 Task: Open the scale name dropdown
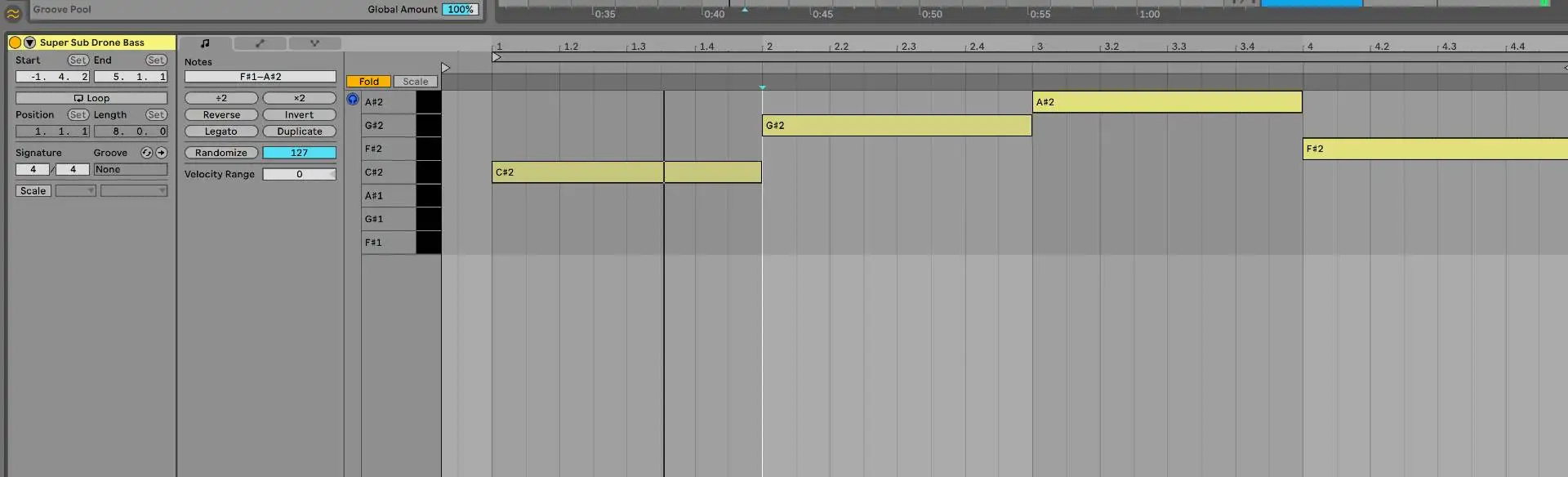tap(134, 191)
